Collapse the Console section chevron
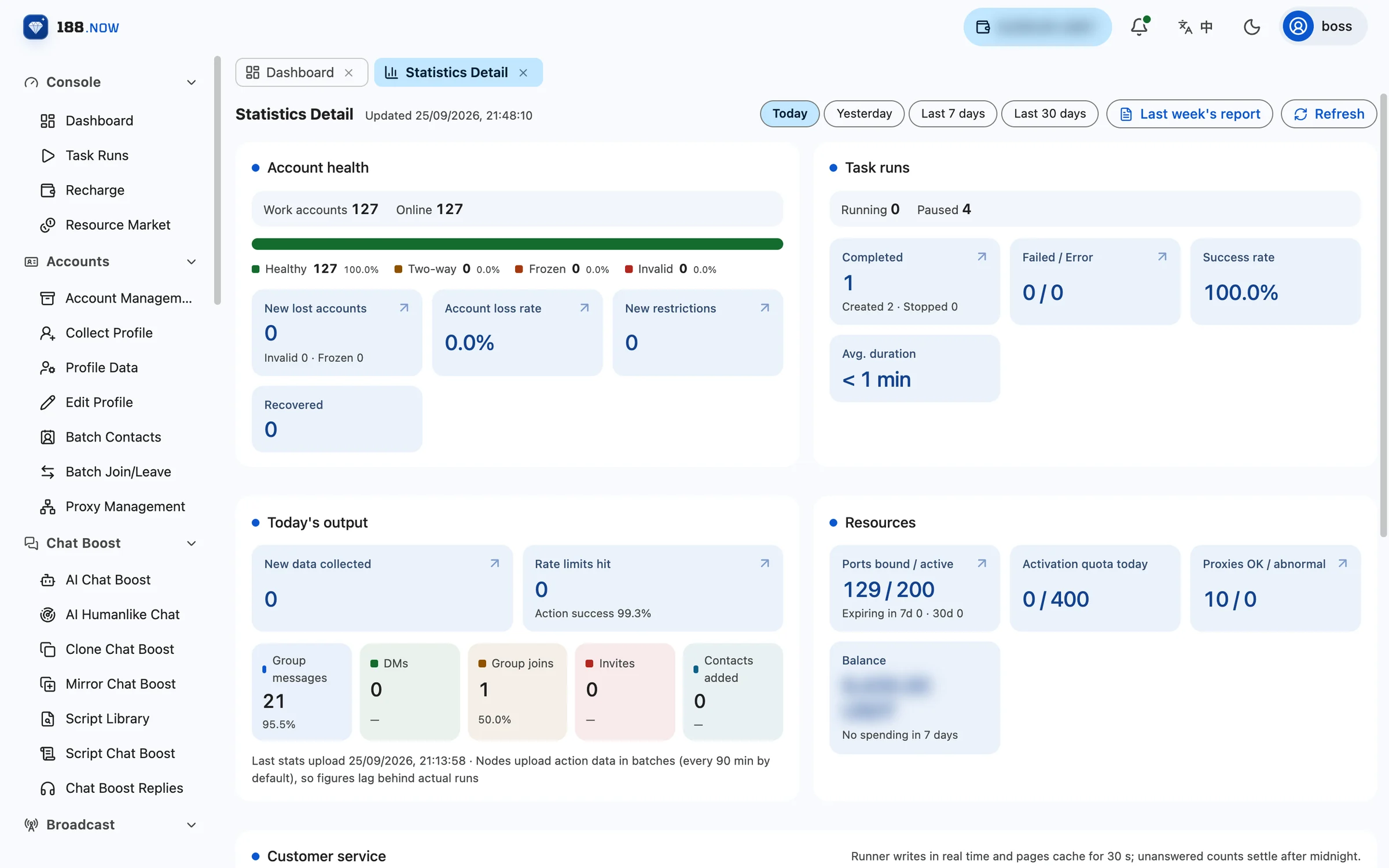 [x=192, y=82]
